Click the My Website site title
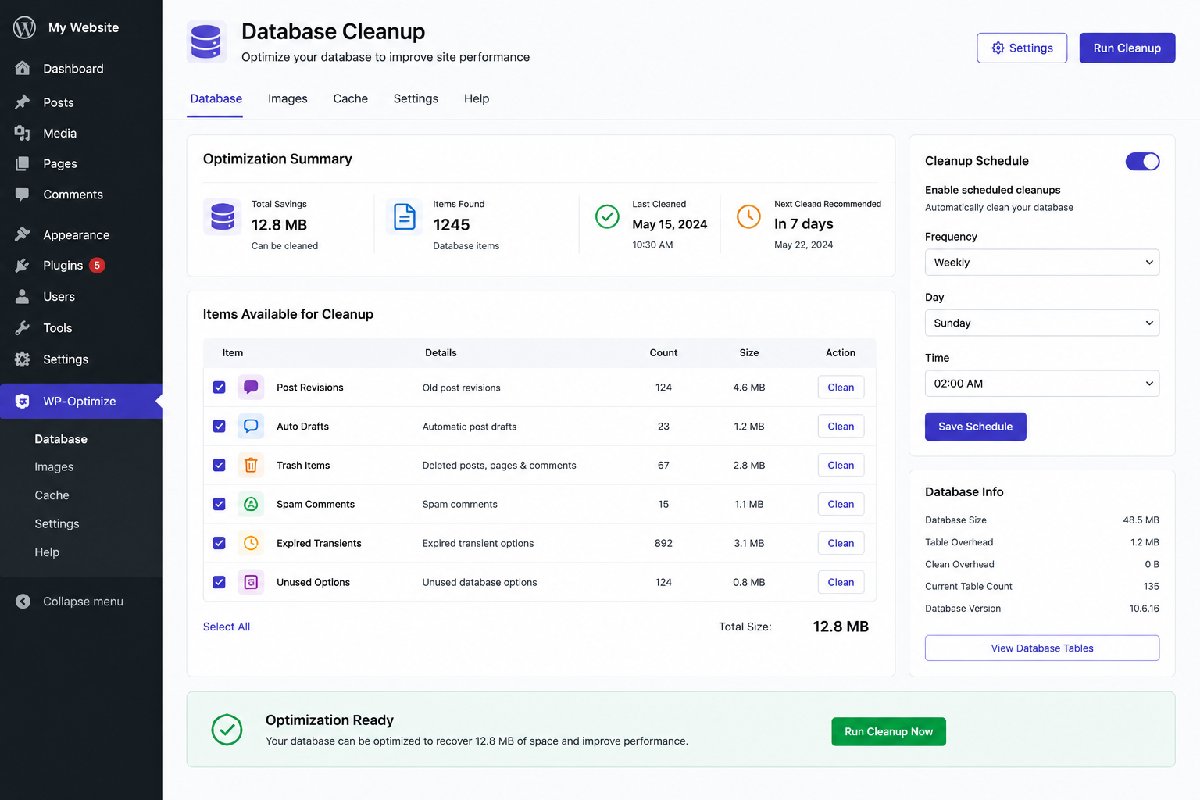Screen dimensions: 1200x800 coord(84,28)
